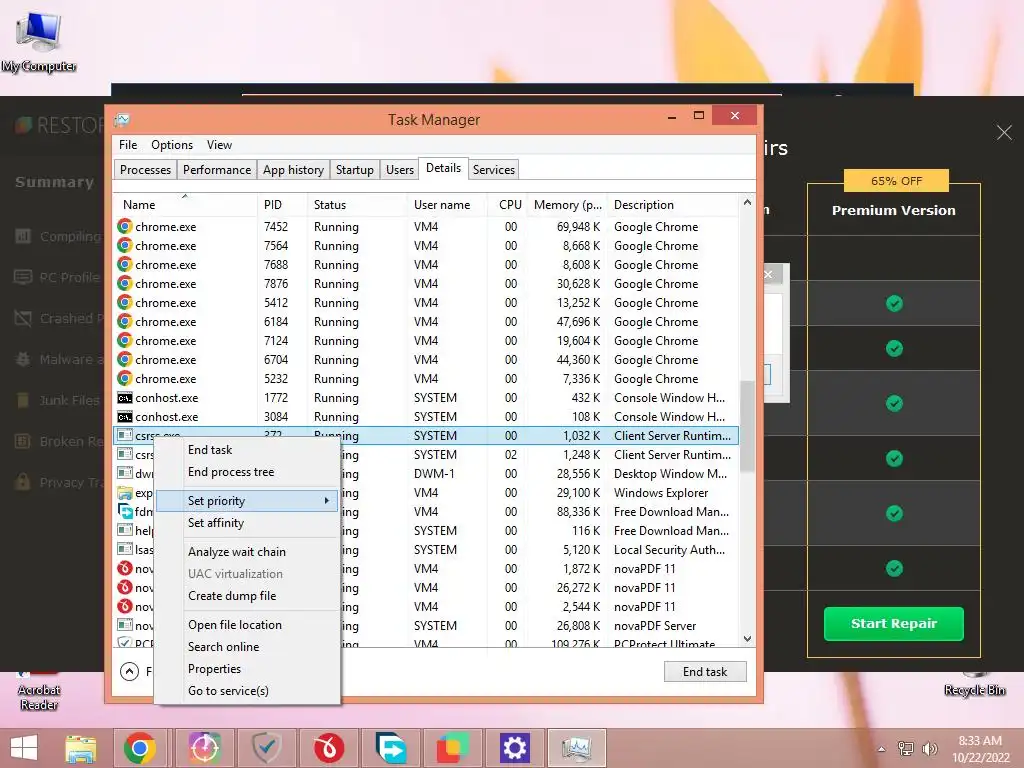Click Task Manager title bar icon

121,120
